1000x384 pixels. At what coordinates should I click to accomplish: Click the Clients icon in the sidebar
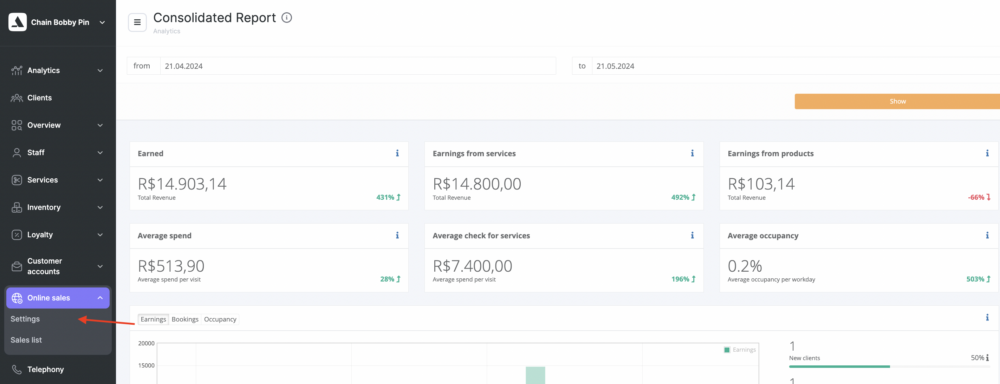tap(17, 98)
